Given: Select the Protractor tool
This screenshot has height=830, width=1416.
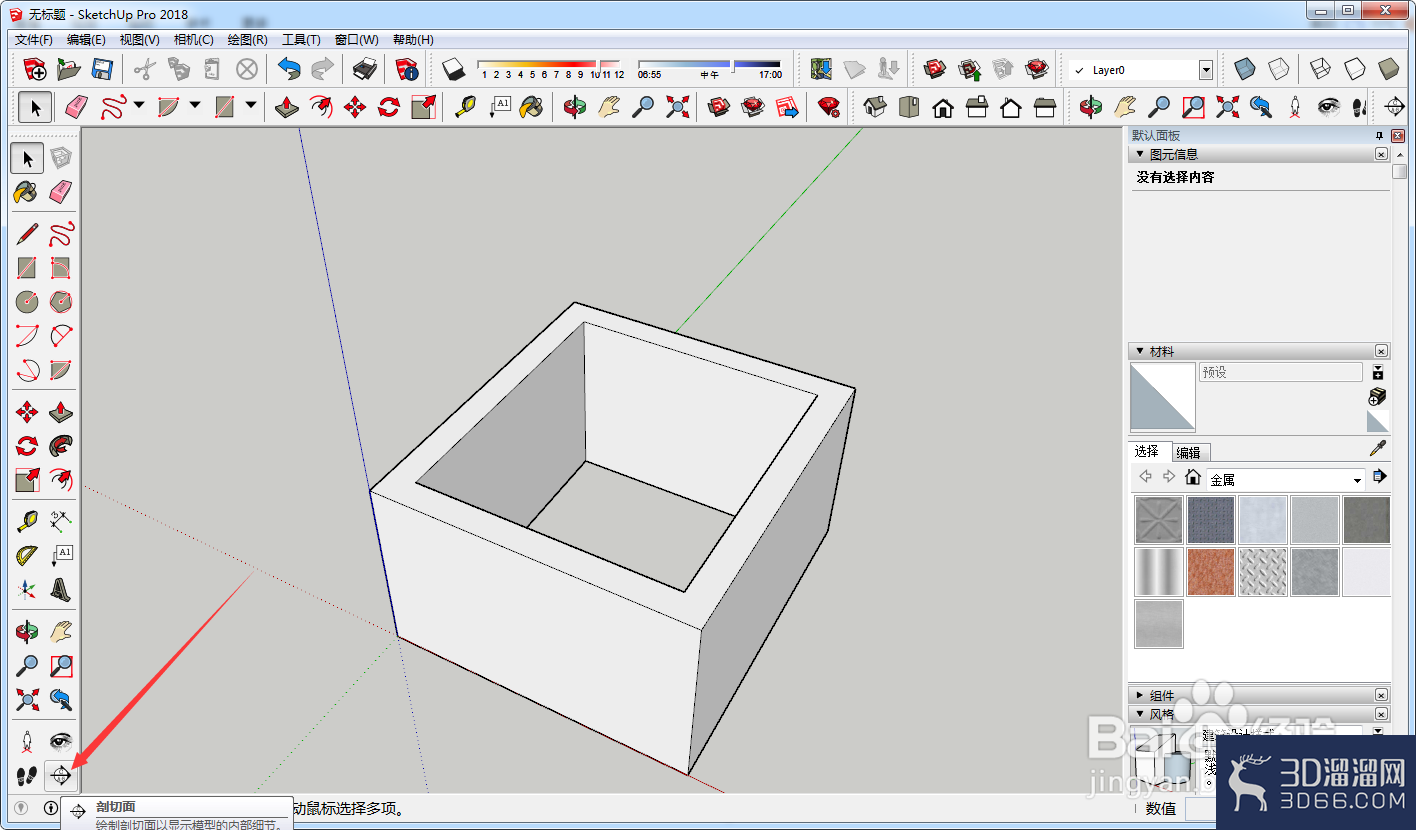Looking at the screenshot, I should [28, 555].
